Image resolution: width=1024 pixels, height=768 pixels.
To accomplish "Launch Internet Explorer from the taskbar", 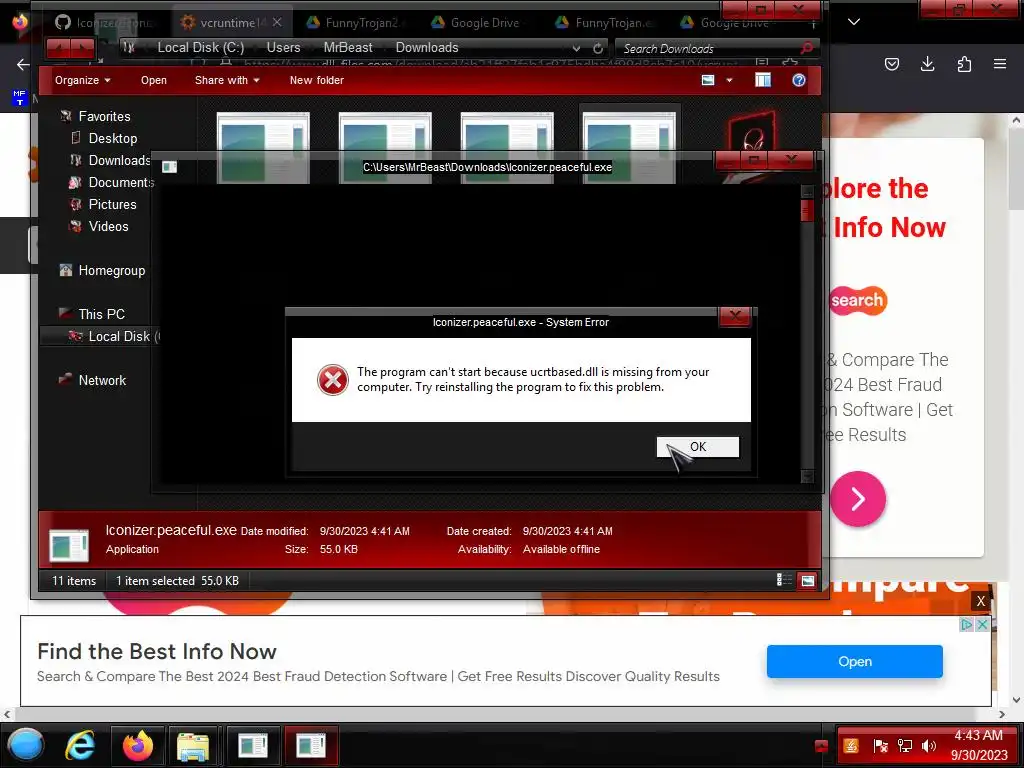I will (x=80, y=745).
